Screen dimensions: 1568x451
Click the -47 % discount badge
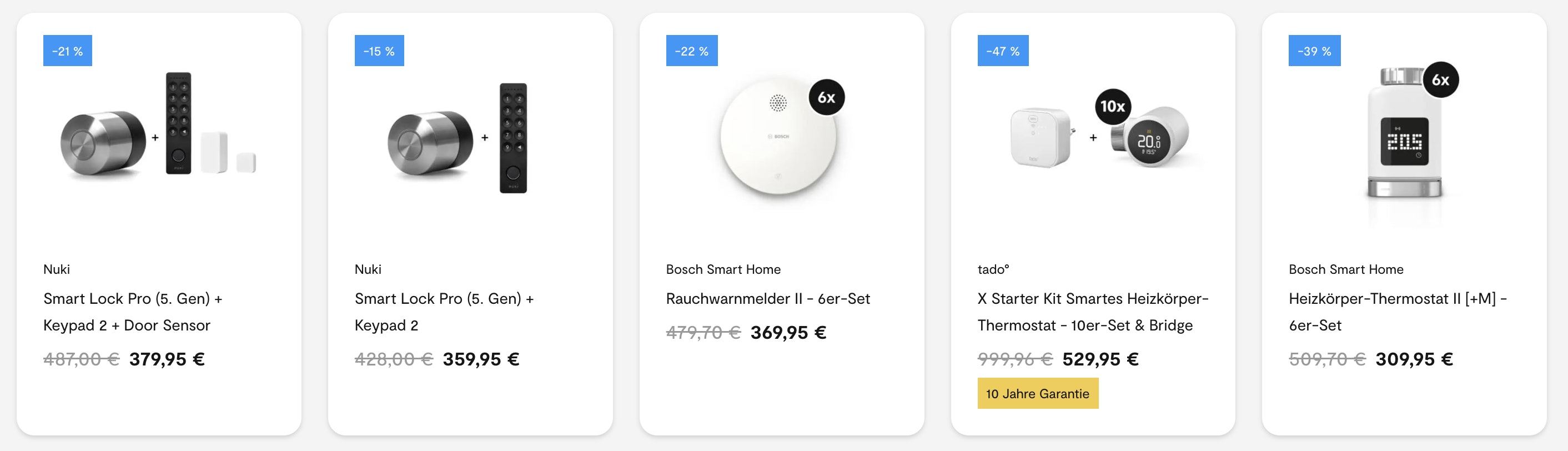coord(1003,51)
